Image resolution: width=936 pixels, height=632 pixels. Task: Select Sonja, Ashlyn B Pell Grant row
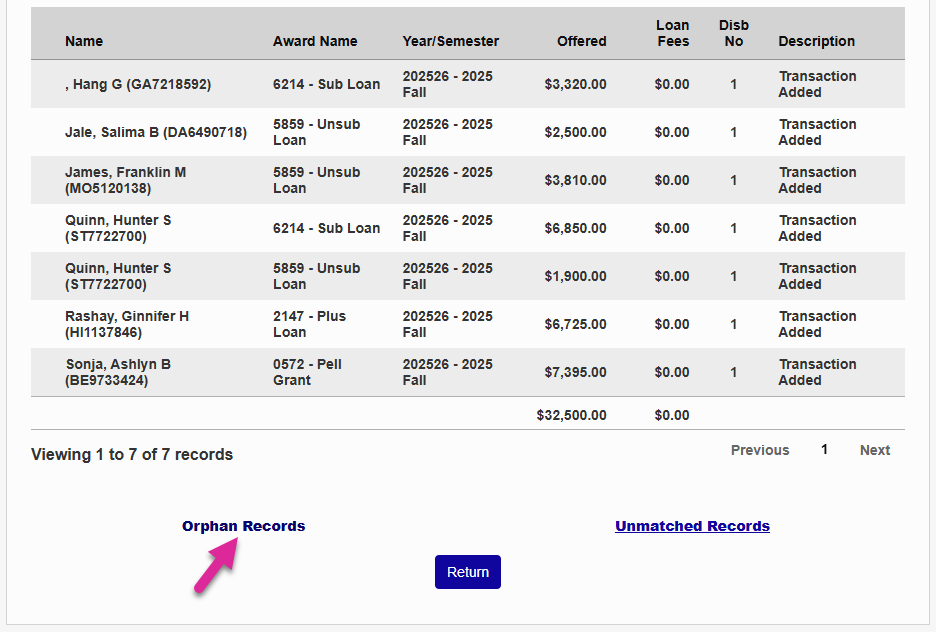[x=118, y=372]
